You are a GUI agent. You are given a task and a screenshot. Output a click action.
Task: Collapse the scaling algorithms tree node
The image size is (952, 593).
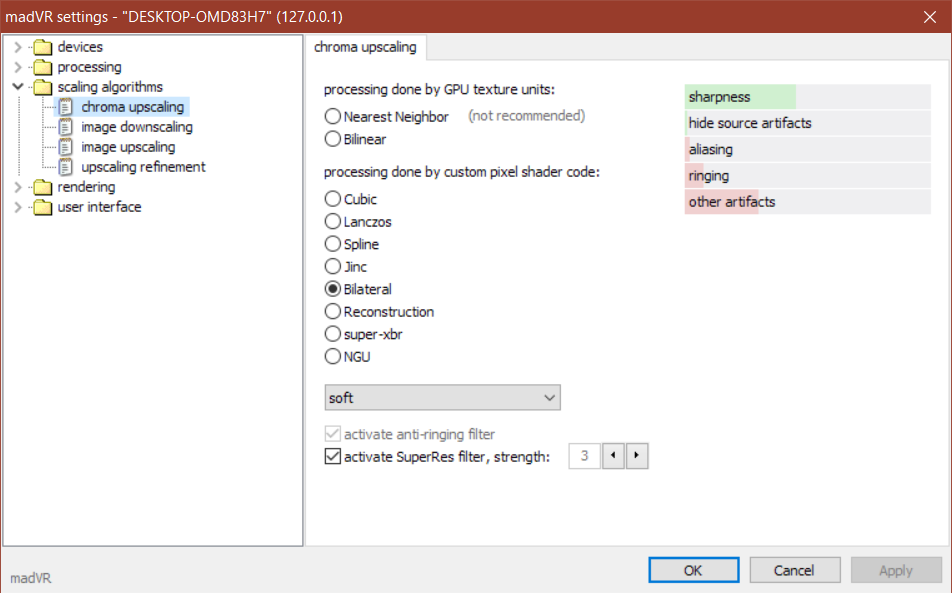(18, 87)
